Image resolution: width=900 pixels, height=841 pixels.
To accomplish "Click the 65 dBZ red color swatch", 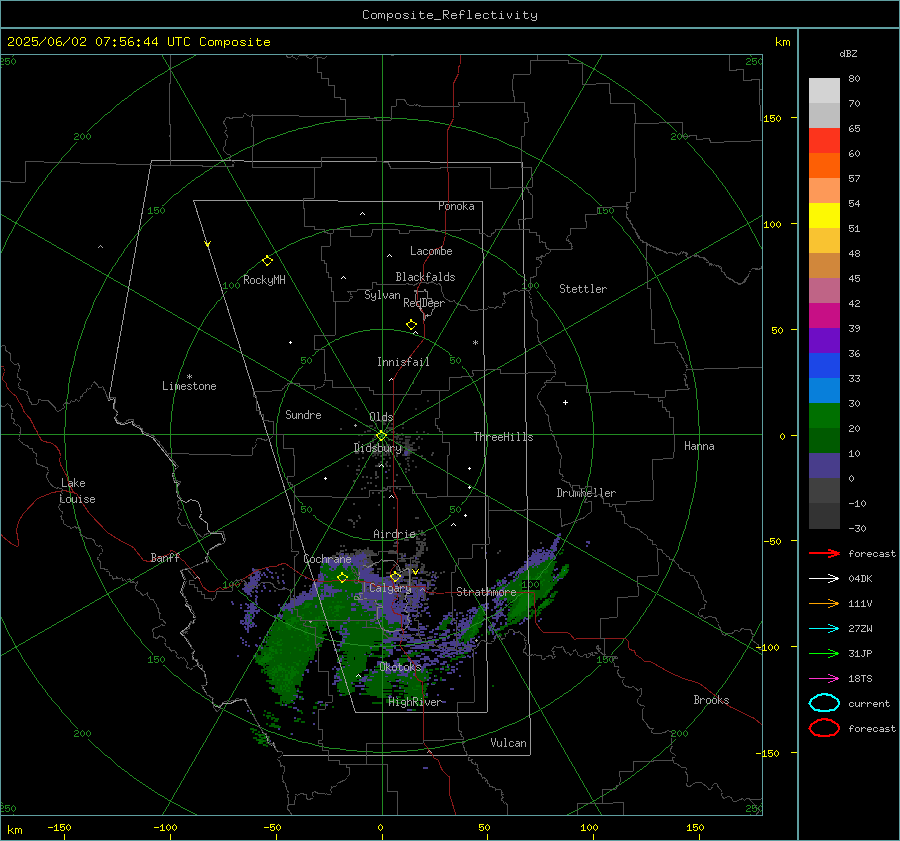I will point(824,141).
